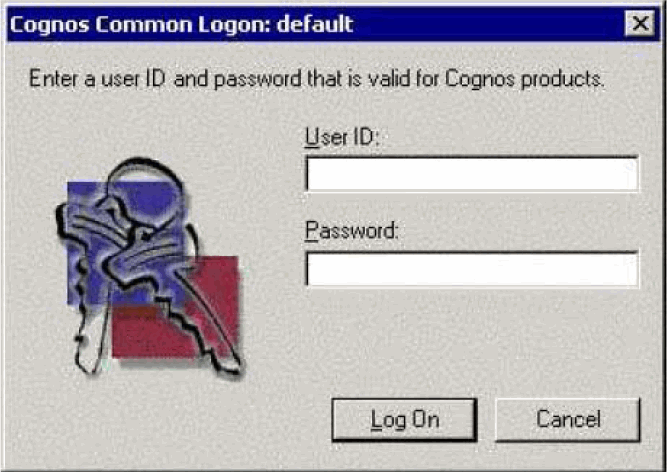Click the words user ID in instructions
This screenshot has width=667, height=472.
click(x=133, y=80)
